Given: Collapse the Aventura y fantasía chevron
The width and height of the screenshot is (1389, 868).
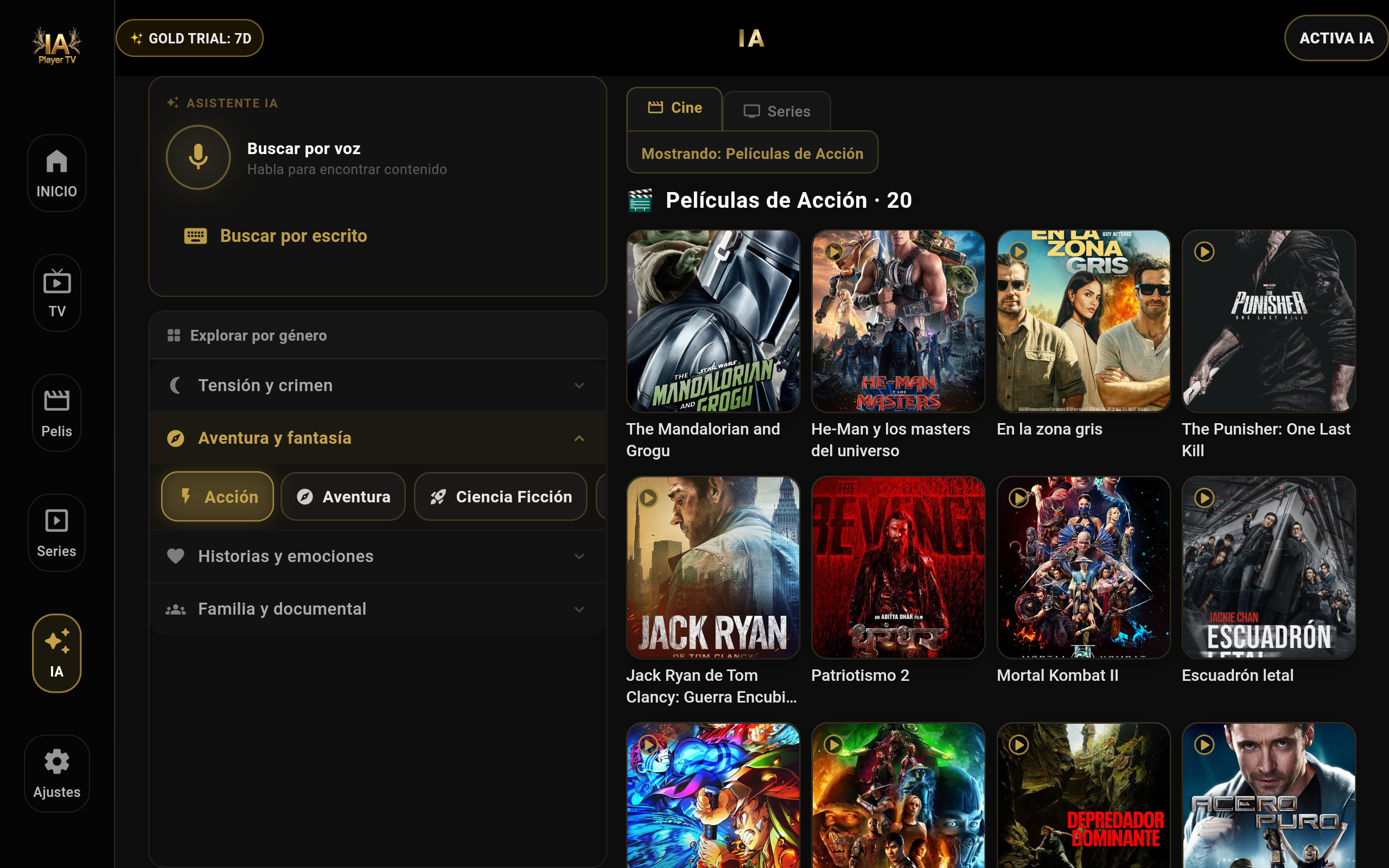Looking at the screenshot, I should (579, 438).
